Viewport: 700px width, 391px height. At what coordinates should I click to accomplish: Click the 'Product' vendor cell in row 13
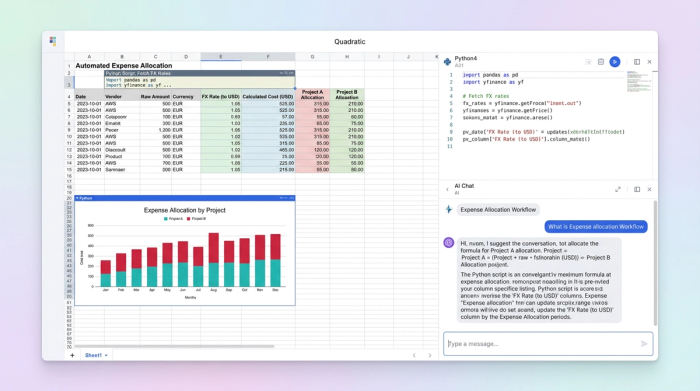(x=122, y=157)
